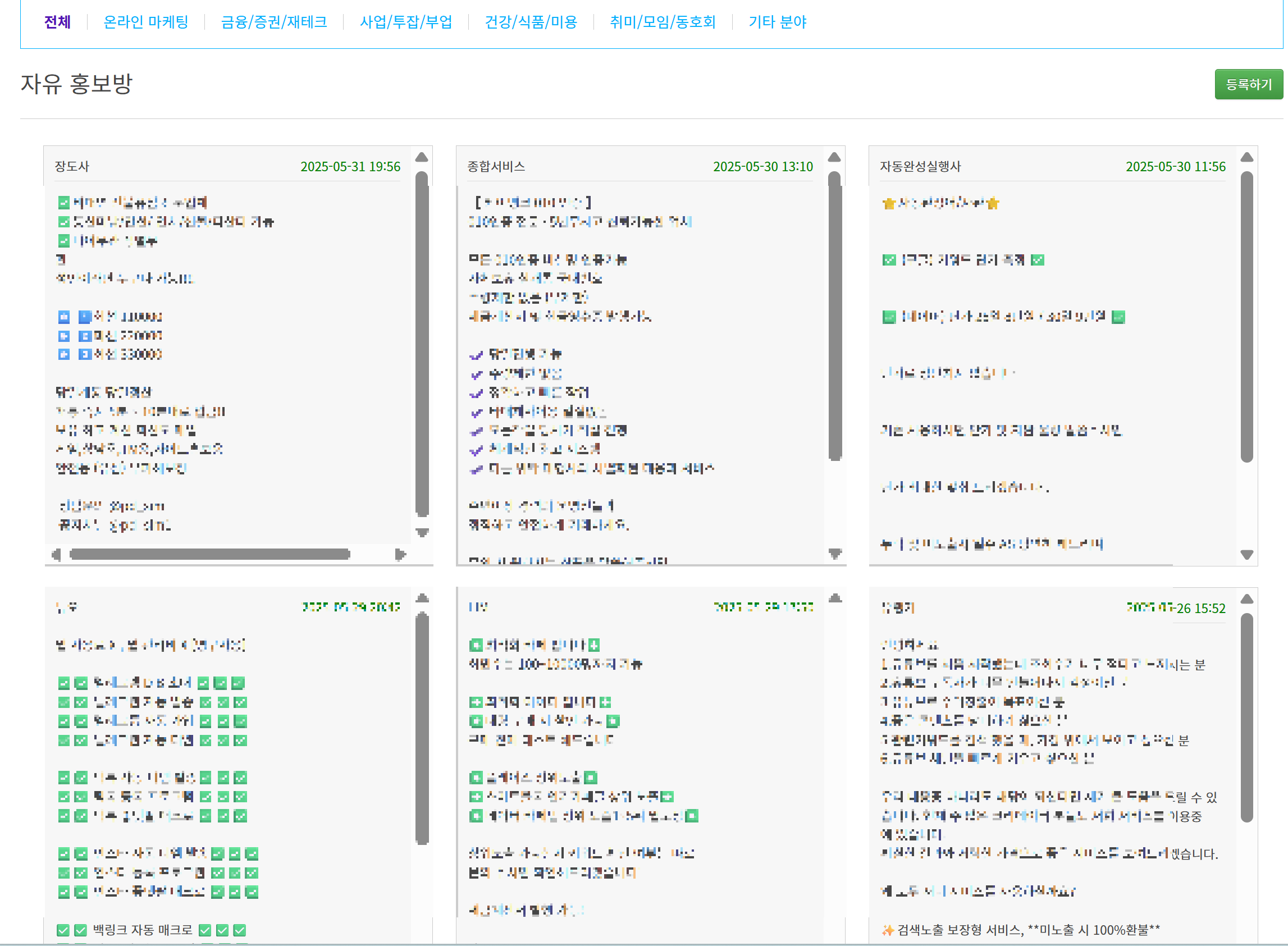
Task: Click sparkle emoji before 검색노출 보장형 서비스
Action: click(x=888, y=930)
